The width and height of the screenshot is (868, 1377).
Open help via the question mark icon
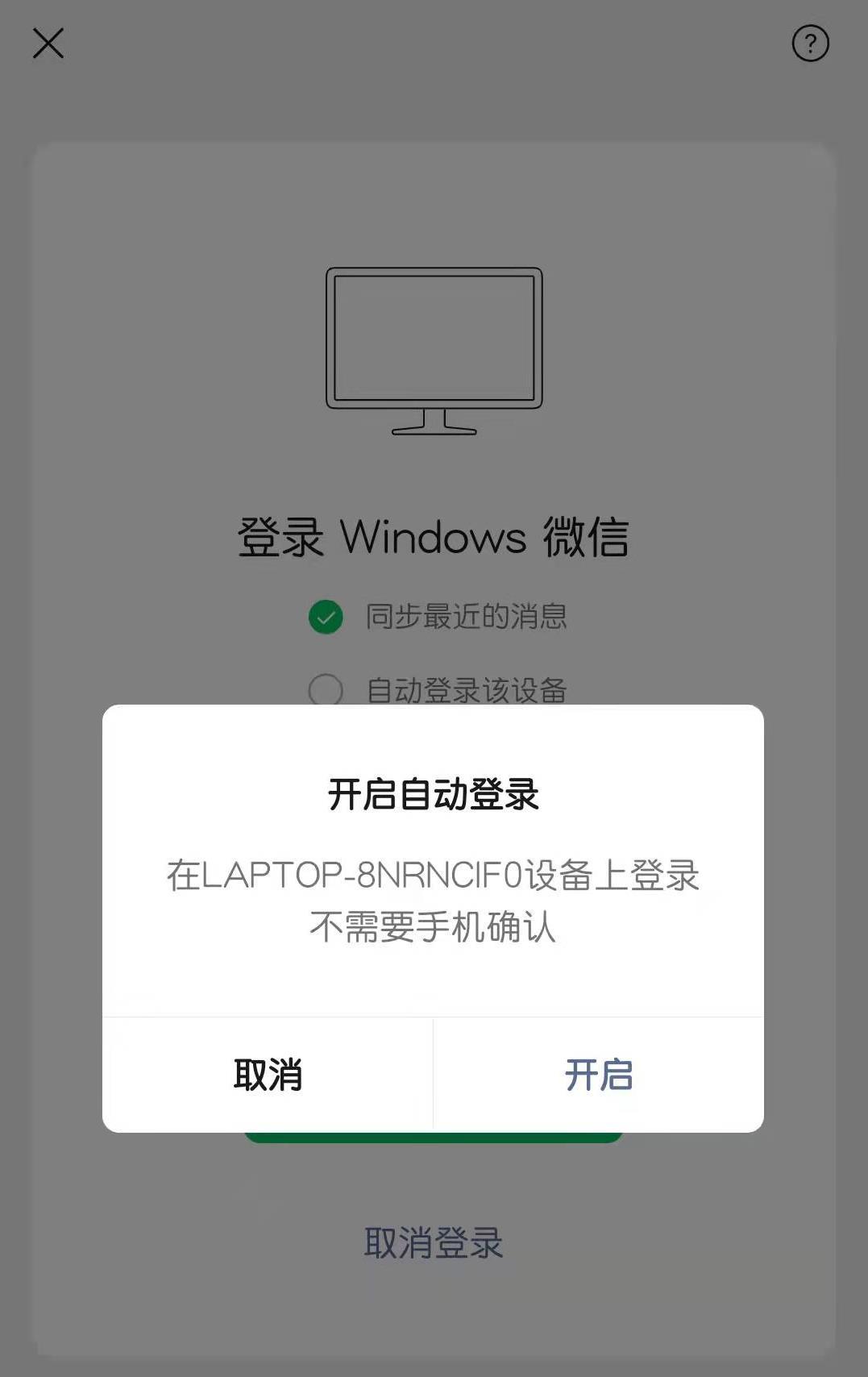[811, 44]
